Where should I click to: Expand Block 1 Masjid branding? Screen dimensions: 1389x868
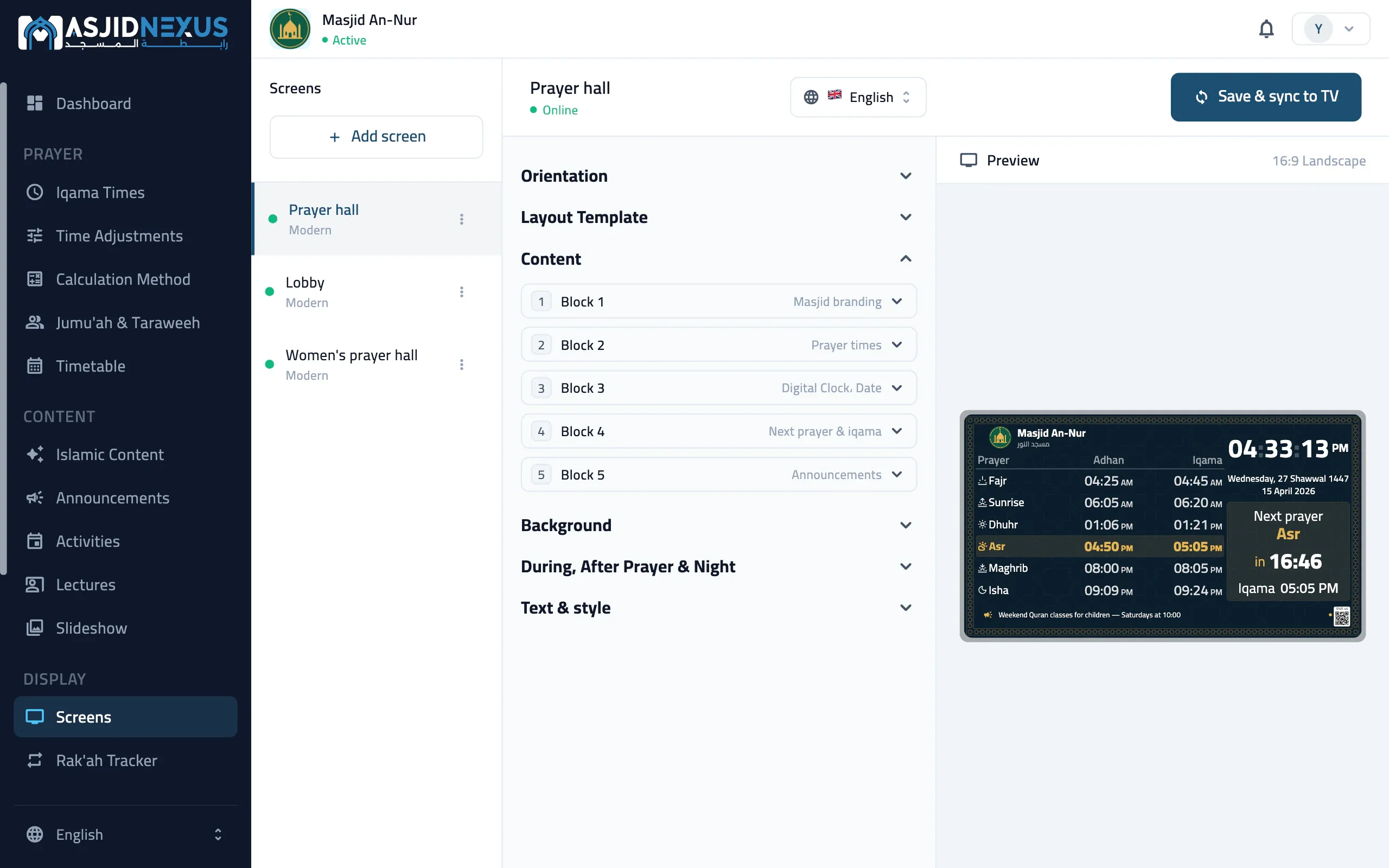click(x=718, y=302)
